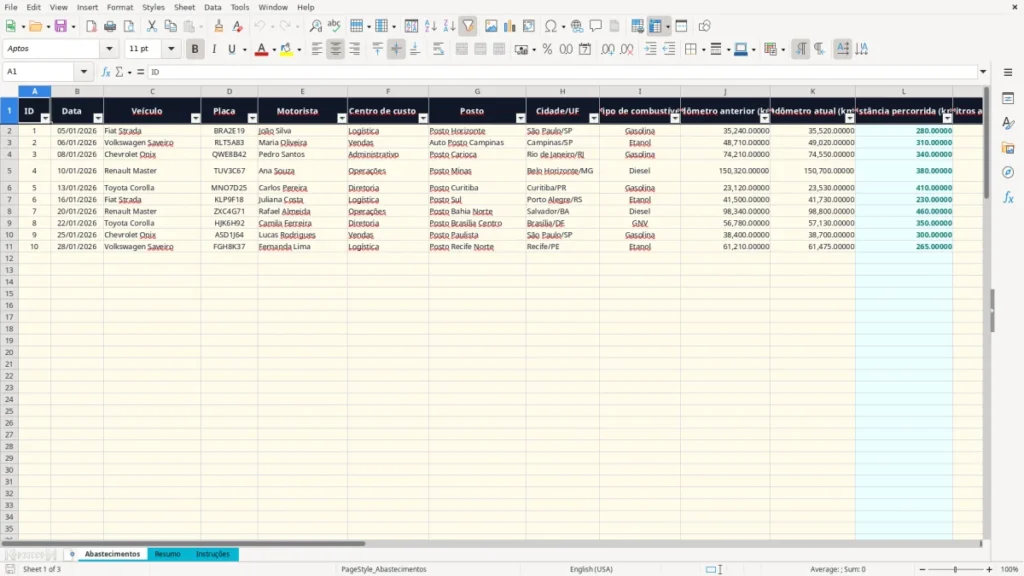Open the font size dropdown
1024x576 pixels.
tap(171, 49)
